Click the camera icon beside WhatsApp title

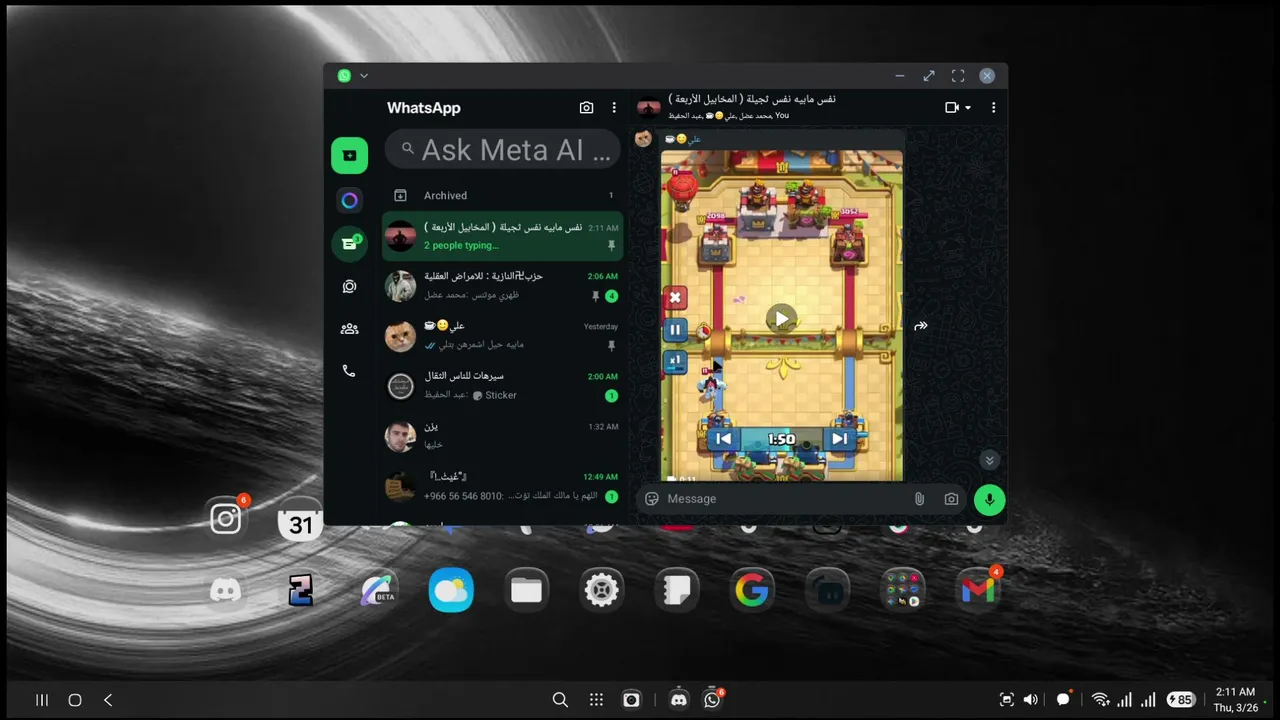coord(586,108)
